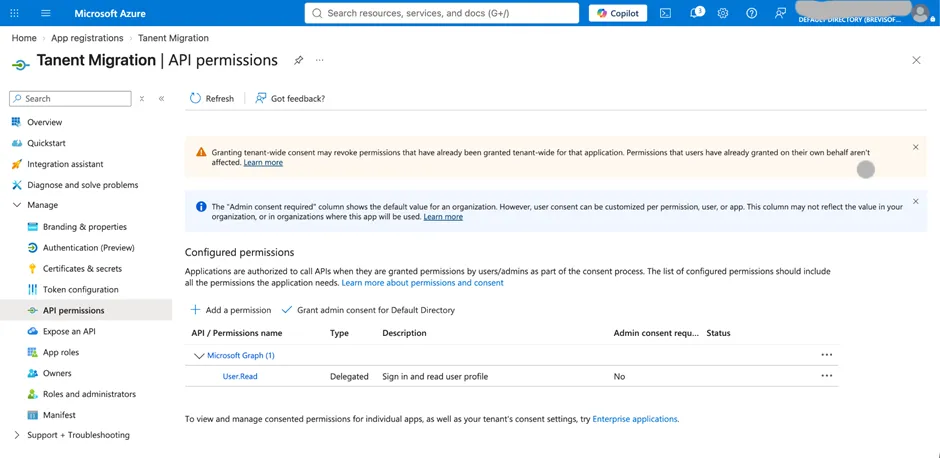Image resolution: width=940 pixels, height=458 pixels.
Task: Follow Learn more link in info banner
Action: click(x=443, y=217)
